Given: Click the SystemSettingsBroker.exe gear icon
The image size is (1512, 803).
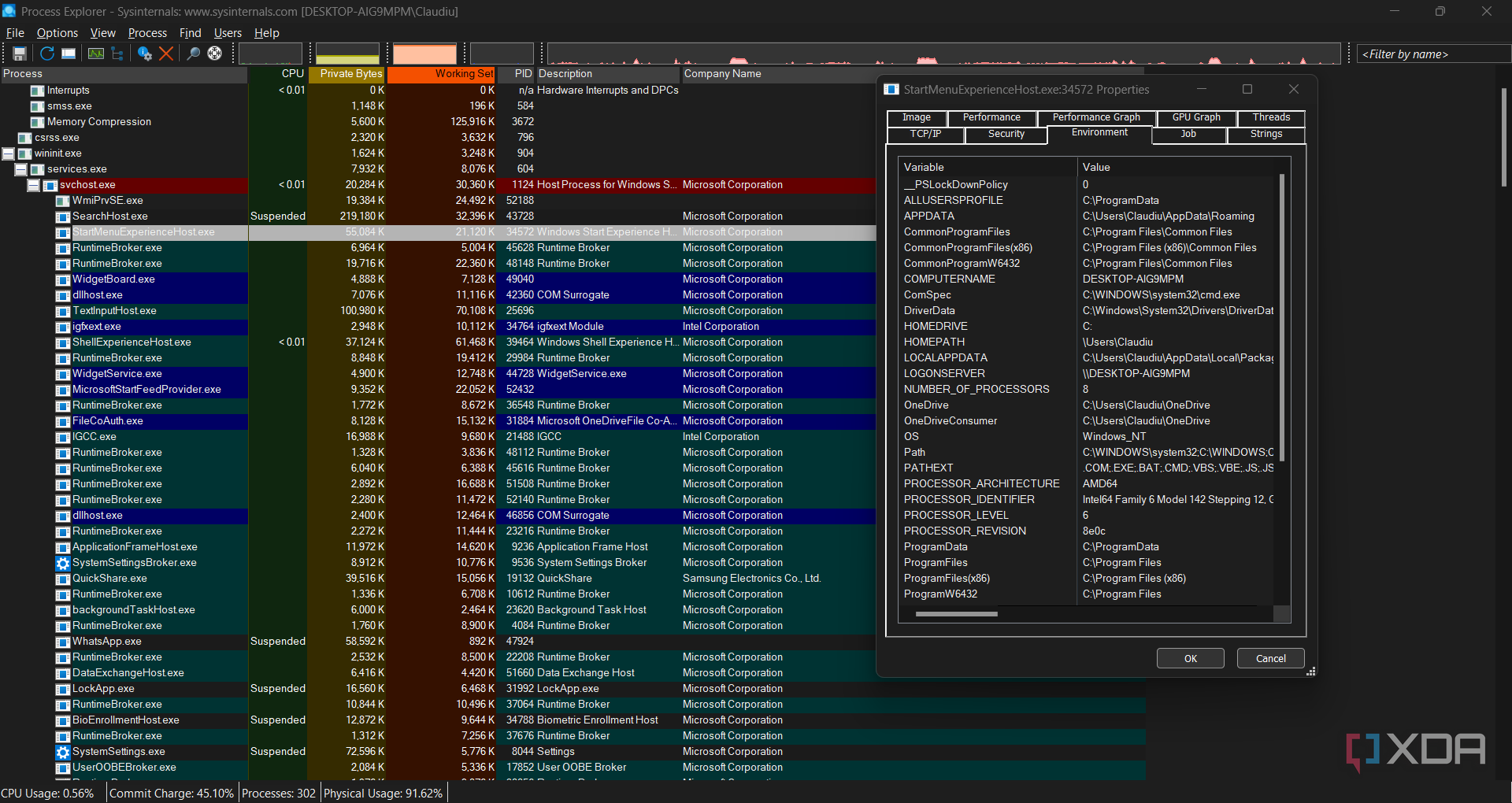Looking at the screenshot, I should pyautogui.click(x=63, y=563).
